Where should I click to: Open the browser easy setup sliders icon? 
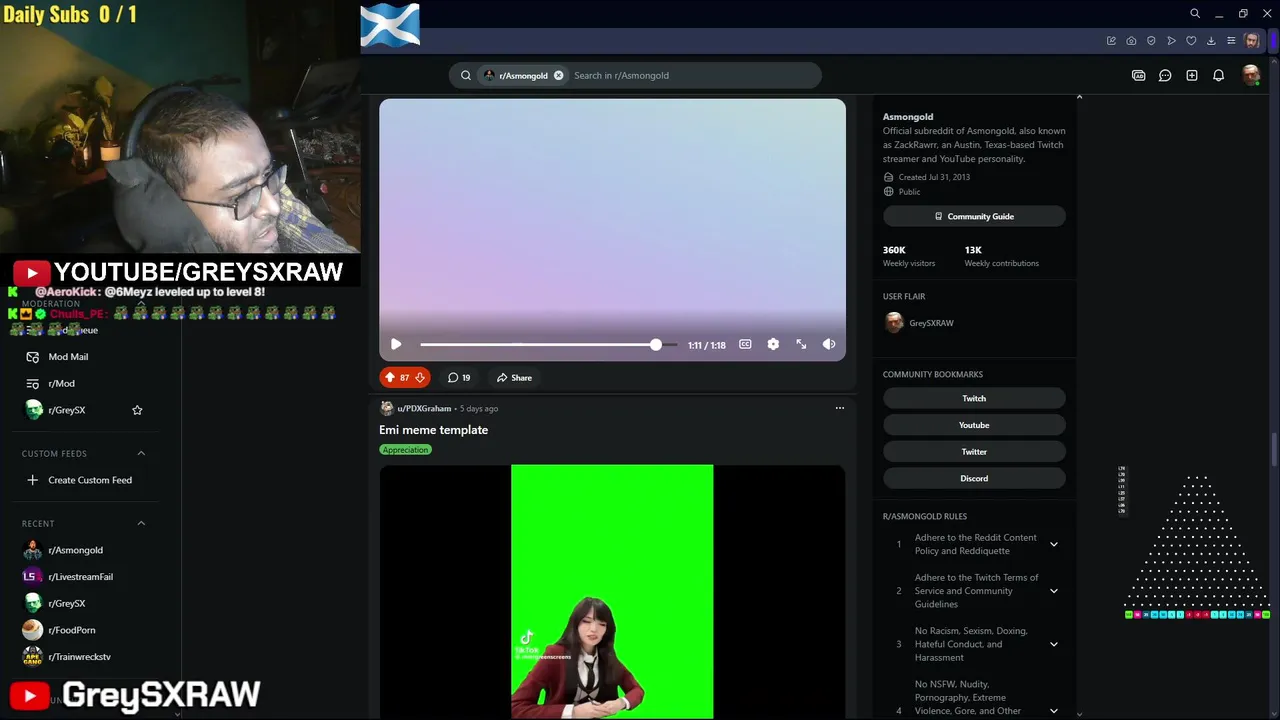[x=1231, y=41]
